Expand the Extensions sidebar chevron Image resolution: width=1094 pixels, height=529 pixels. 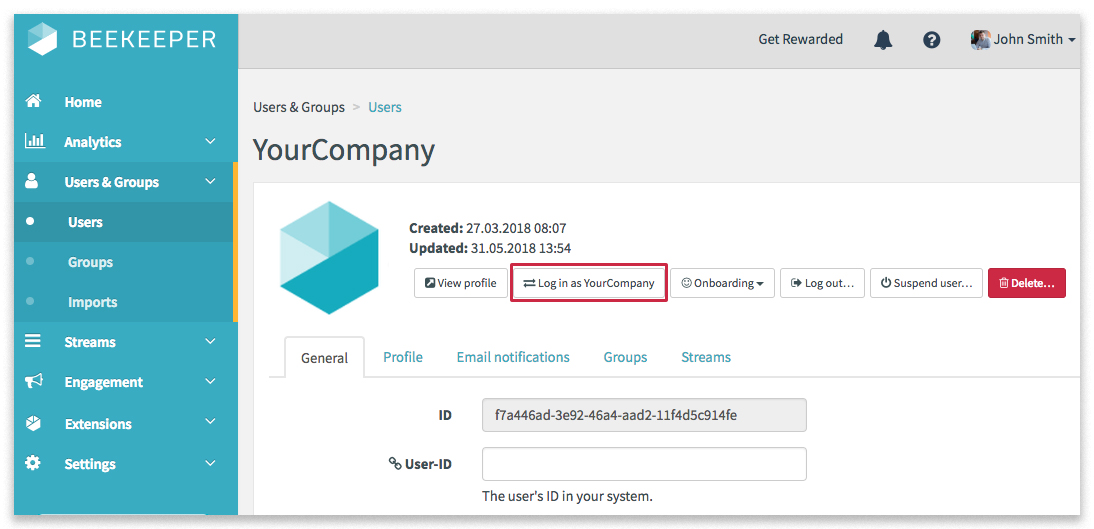(x=210, y=423)
